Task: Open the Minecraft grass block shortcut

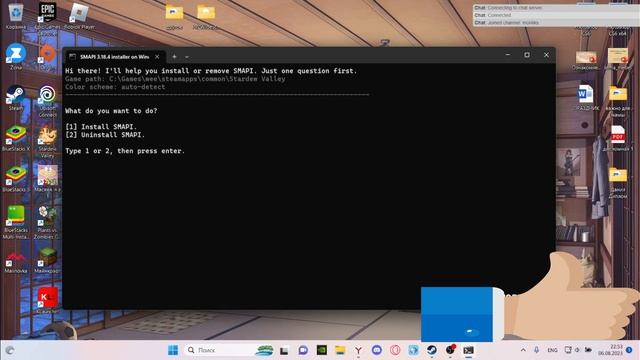Action: (47, 260)
